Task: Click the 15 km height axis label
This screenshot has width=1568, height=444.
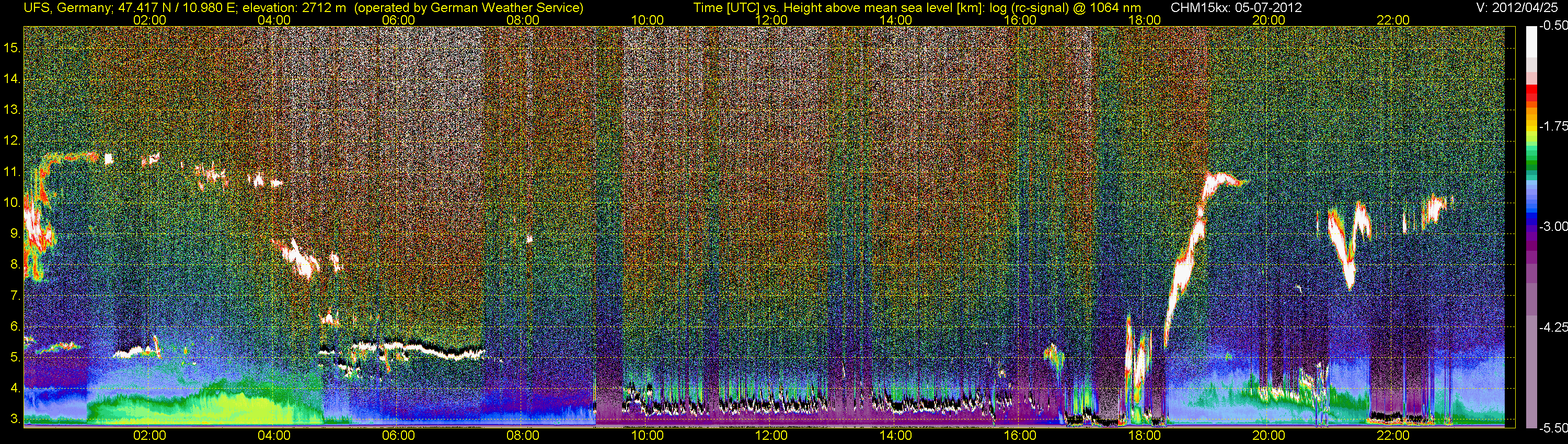Action: click(12, 48)
